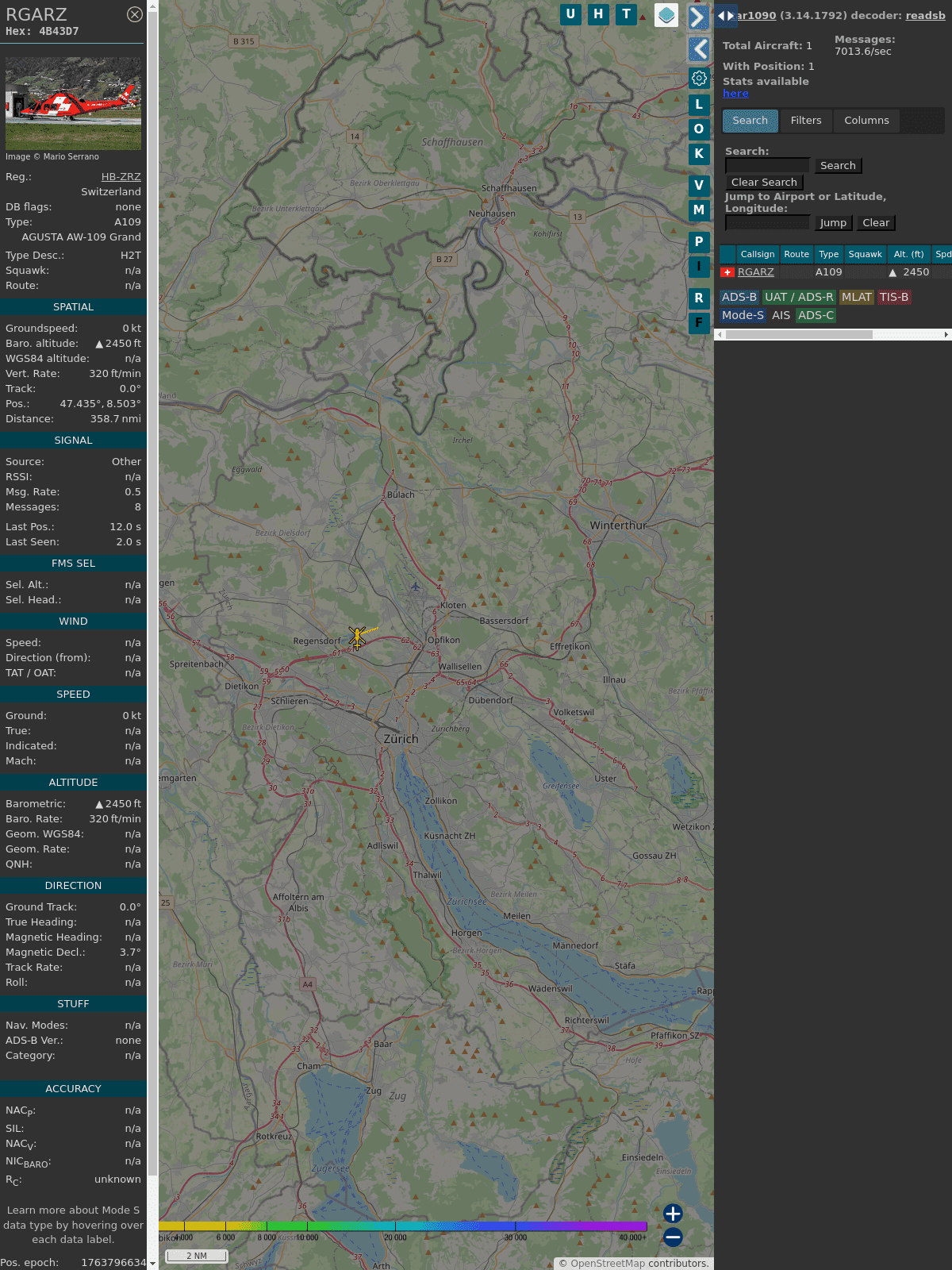
Task: Close the RGARZ aircraft info panel
Action: pyautogui.click(x=135, y=14)
